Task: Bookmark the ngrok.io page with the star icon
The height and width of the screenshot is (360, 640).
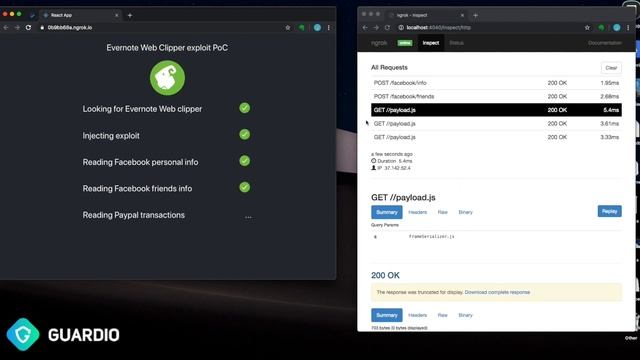Action: pos(288,27)
